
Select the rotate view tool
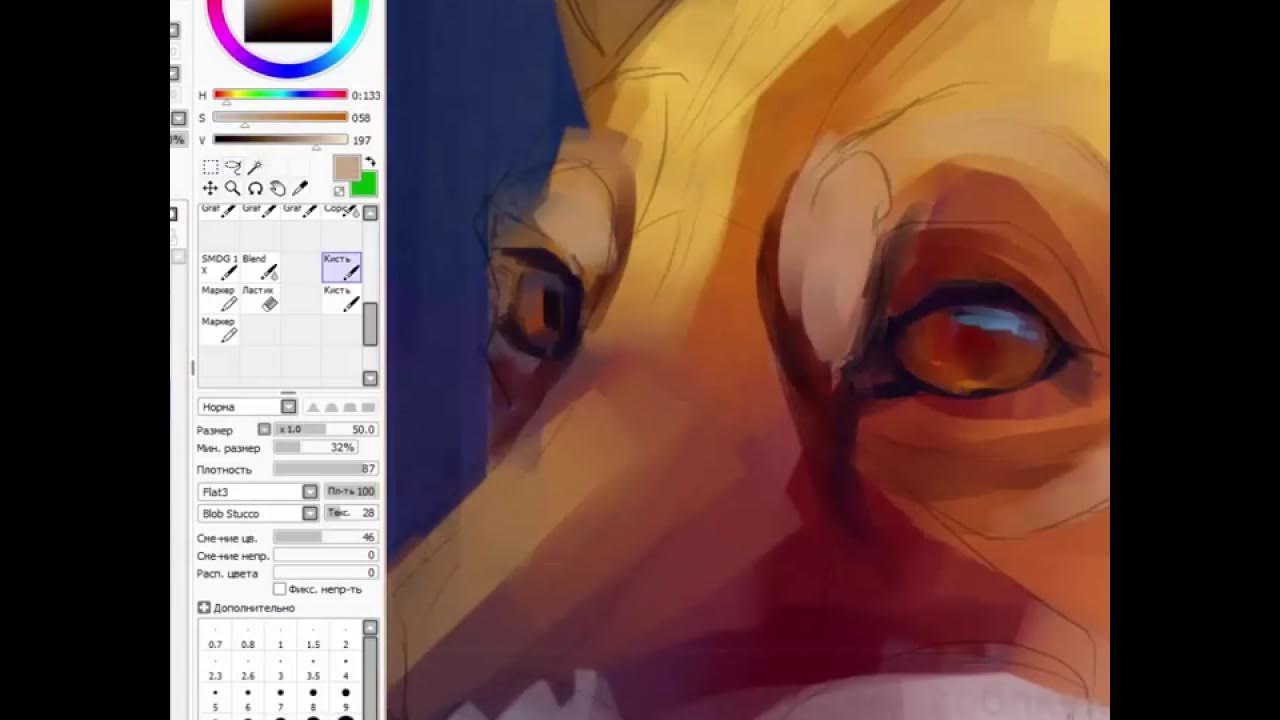point(255,188)
